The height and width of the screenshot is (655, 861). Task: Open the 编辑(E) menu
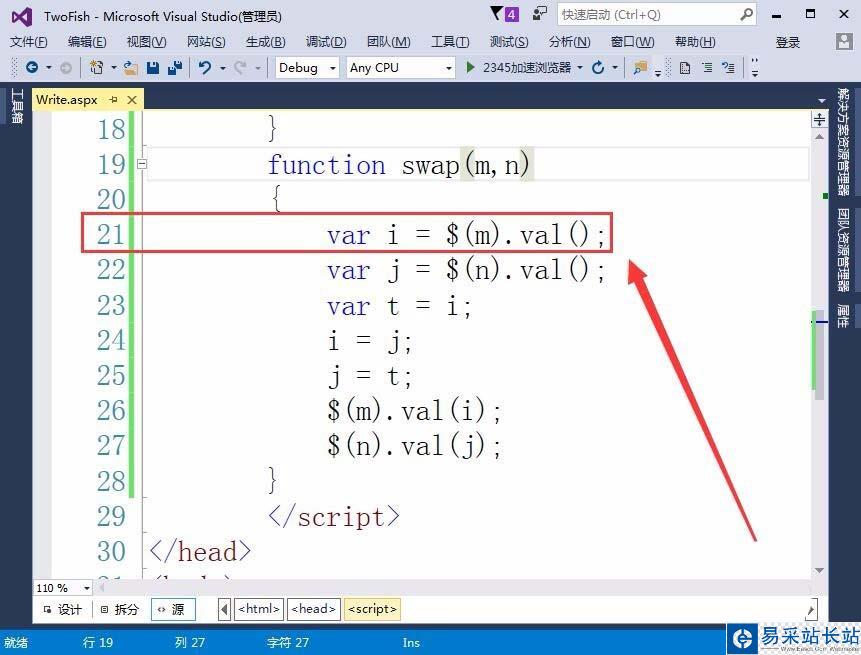(x=87, y=42)
